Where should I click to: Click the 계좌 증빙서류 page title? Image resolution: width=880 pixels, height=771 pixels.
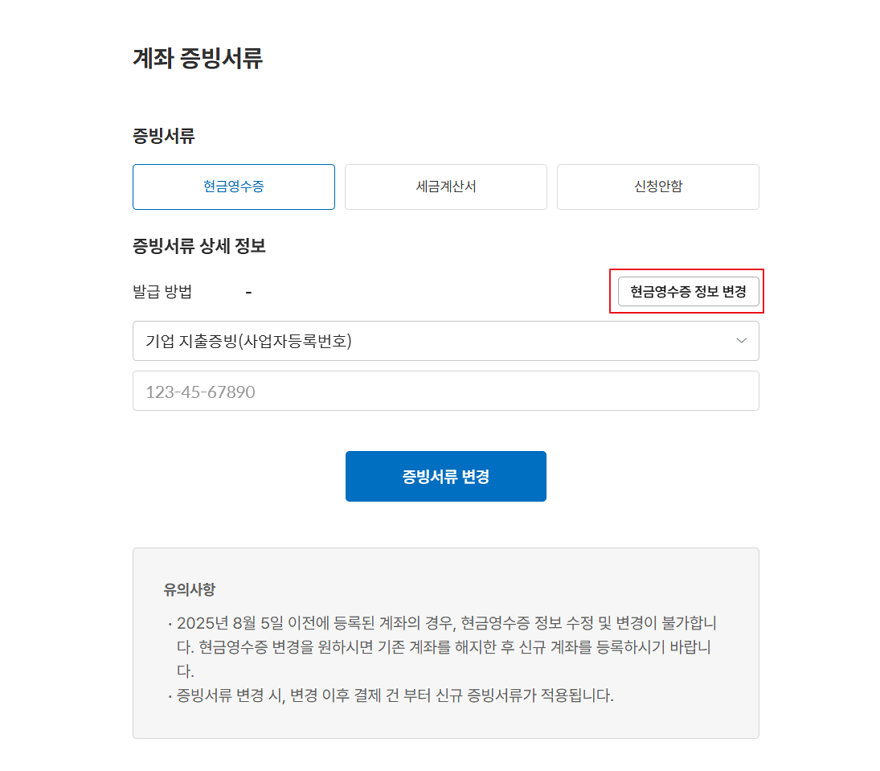(197, 58)
